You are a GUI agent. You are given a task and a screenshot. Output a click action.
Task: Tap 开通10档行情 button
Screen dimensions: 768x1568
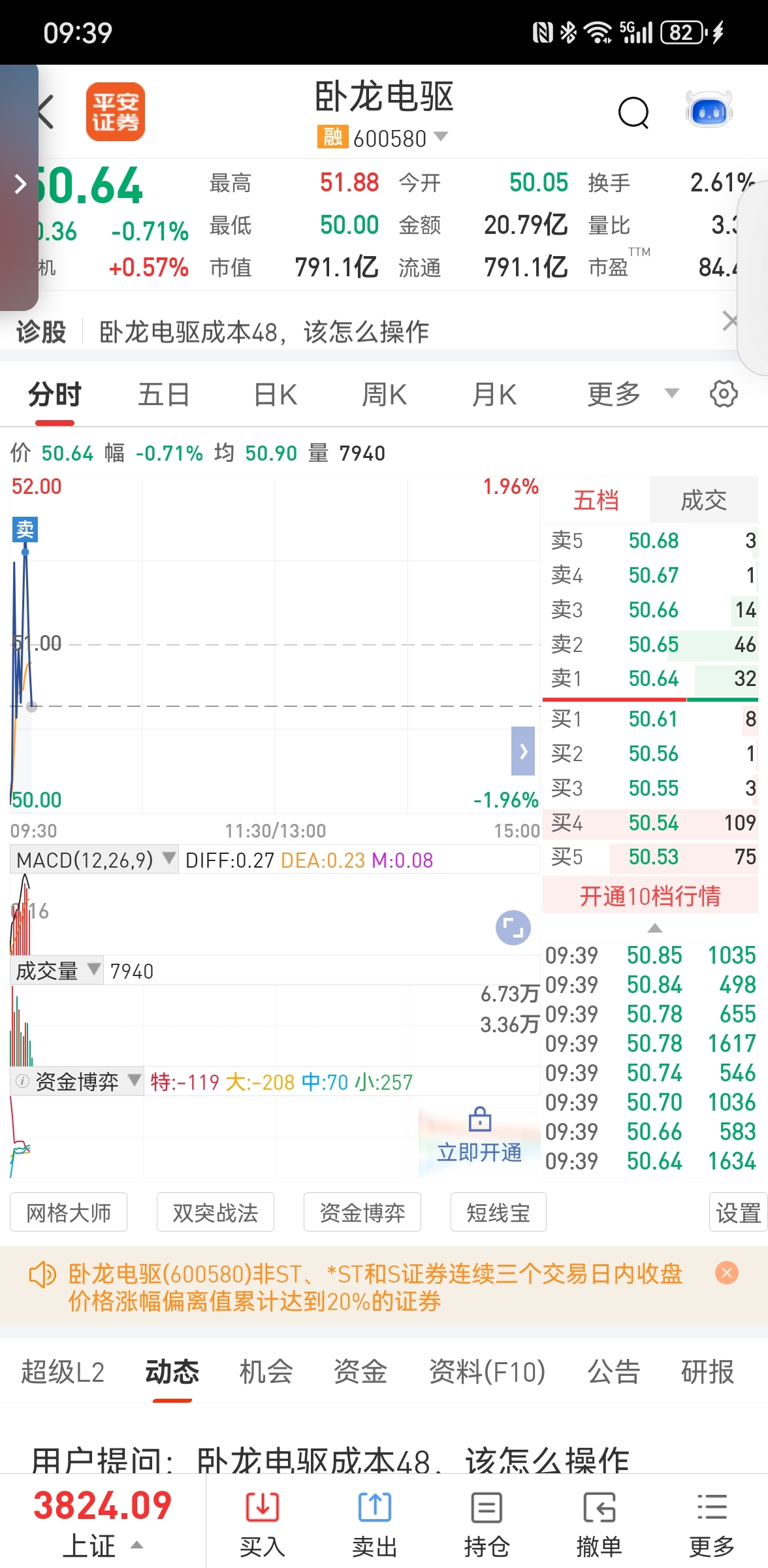click(650, 896)
